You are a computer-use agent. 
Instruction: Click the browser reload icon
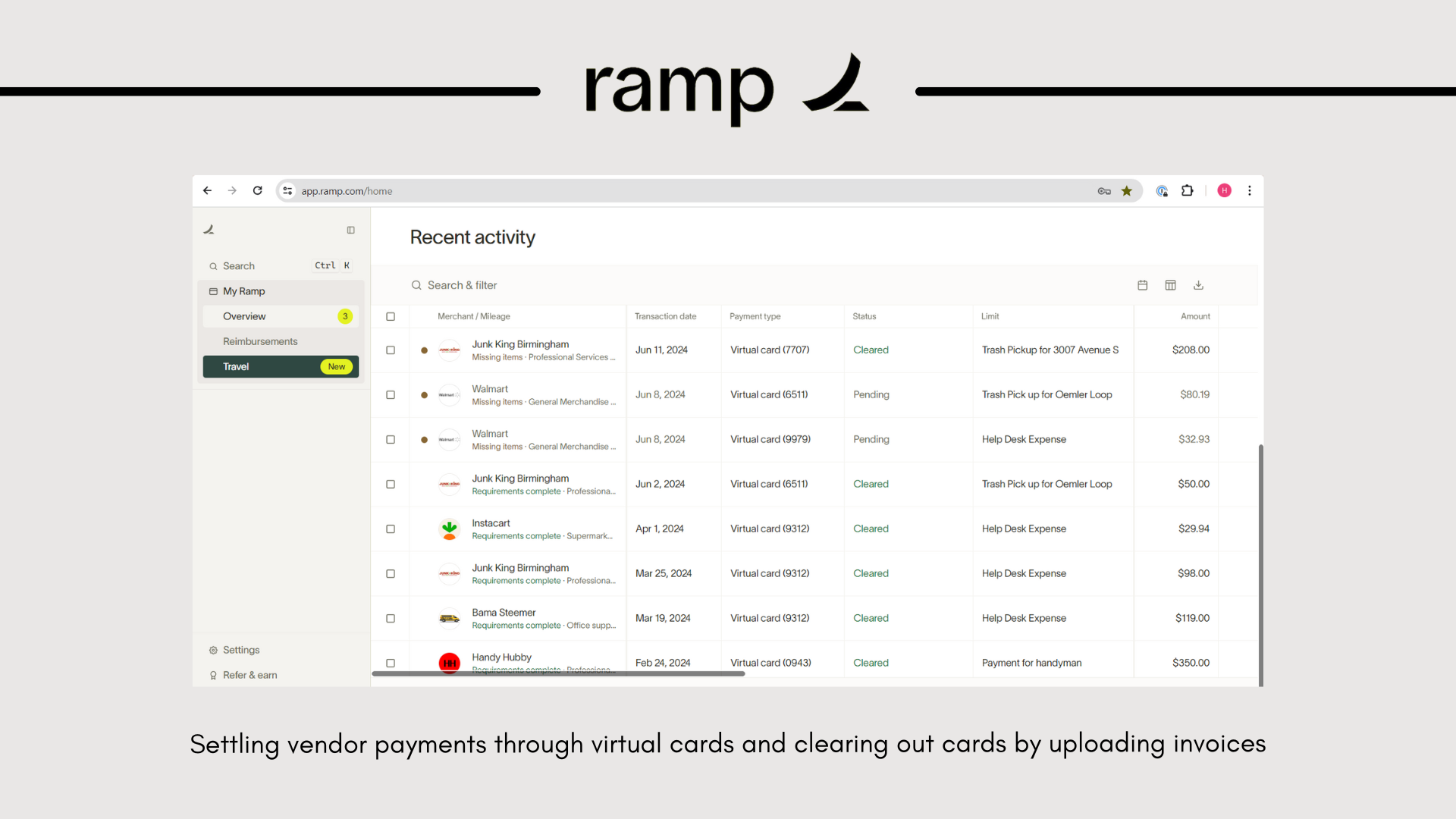coord(258,191)
